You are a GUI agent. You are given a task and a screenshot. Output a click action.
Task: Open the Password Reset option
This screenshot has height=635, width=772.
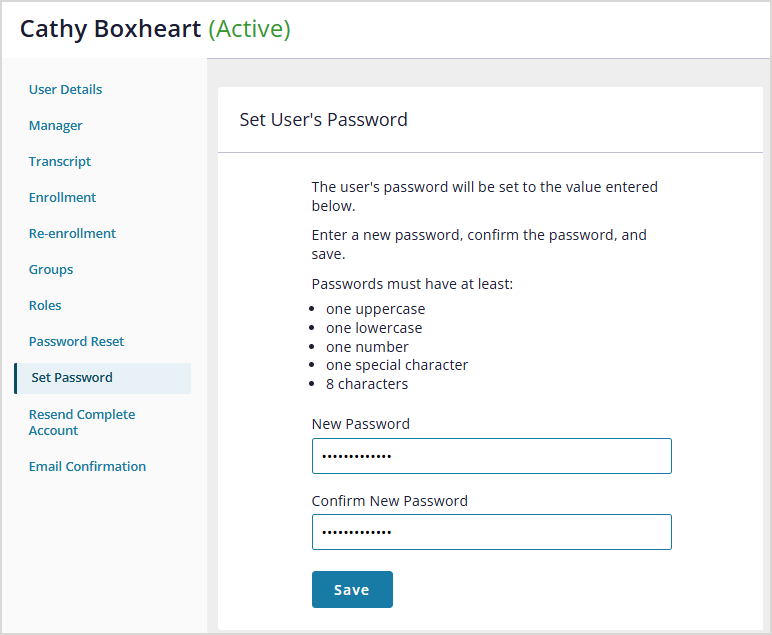pyautogui.click(x=76, y=342)
